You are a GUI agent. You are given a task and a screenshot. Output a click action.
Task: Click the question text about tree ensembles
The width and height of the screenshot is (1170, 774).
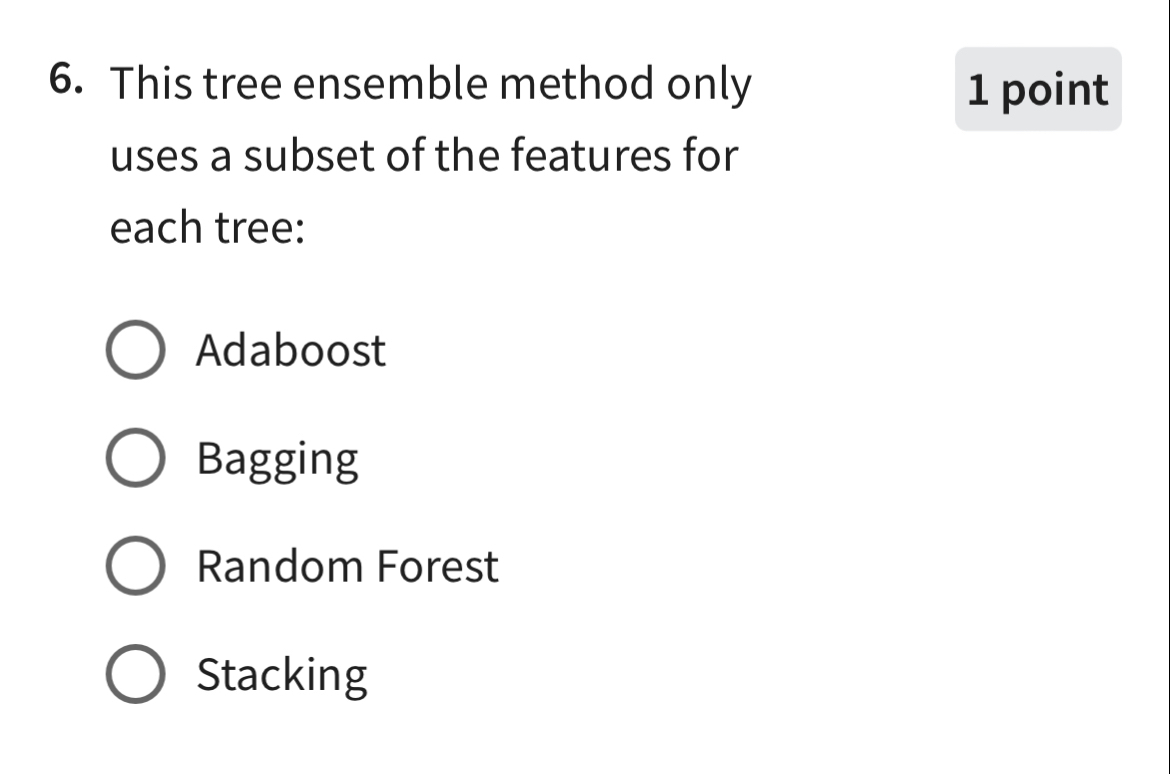(x=430, y=155)
